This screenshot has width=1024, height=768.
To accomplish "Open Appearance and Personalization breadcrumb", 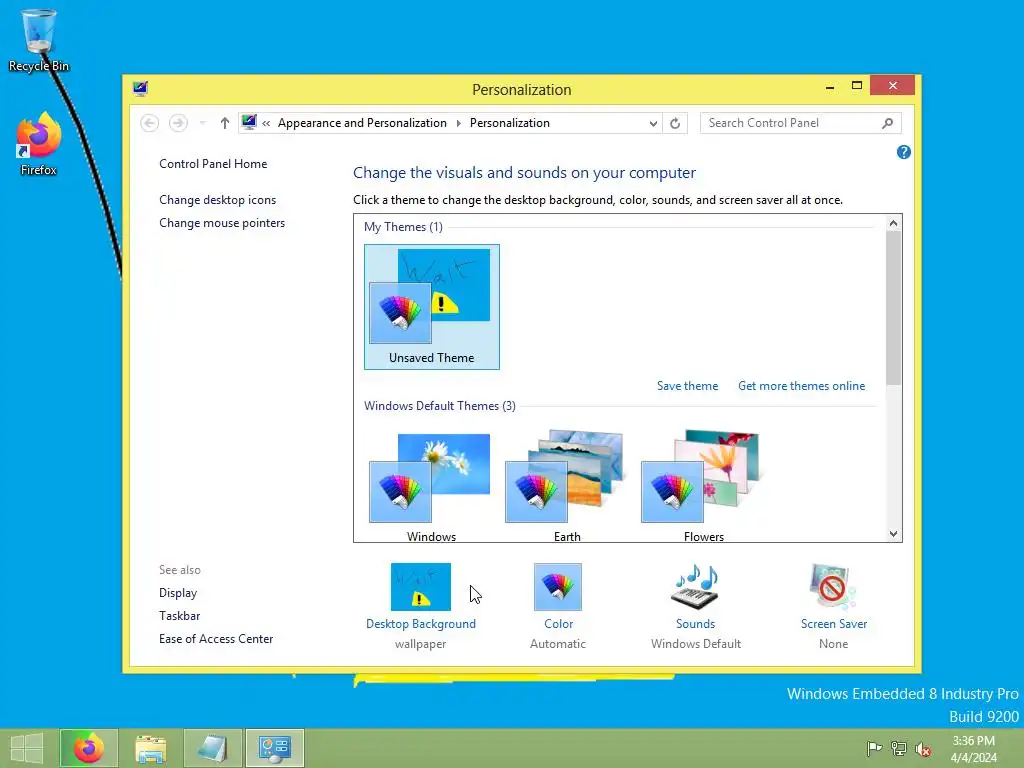I will tap(362, 123).
